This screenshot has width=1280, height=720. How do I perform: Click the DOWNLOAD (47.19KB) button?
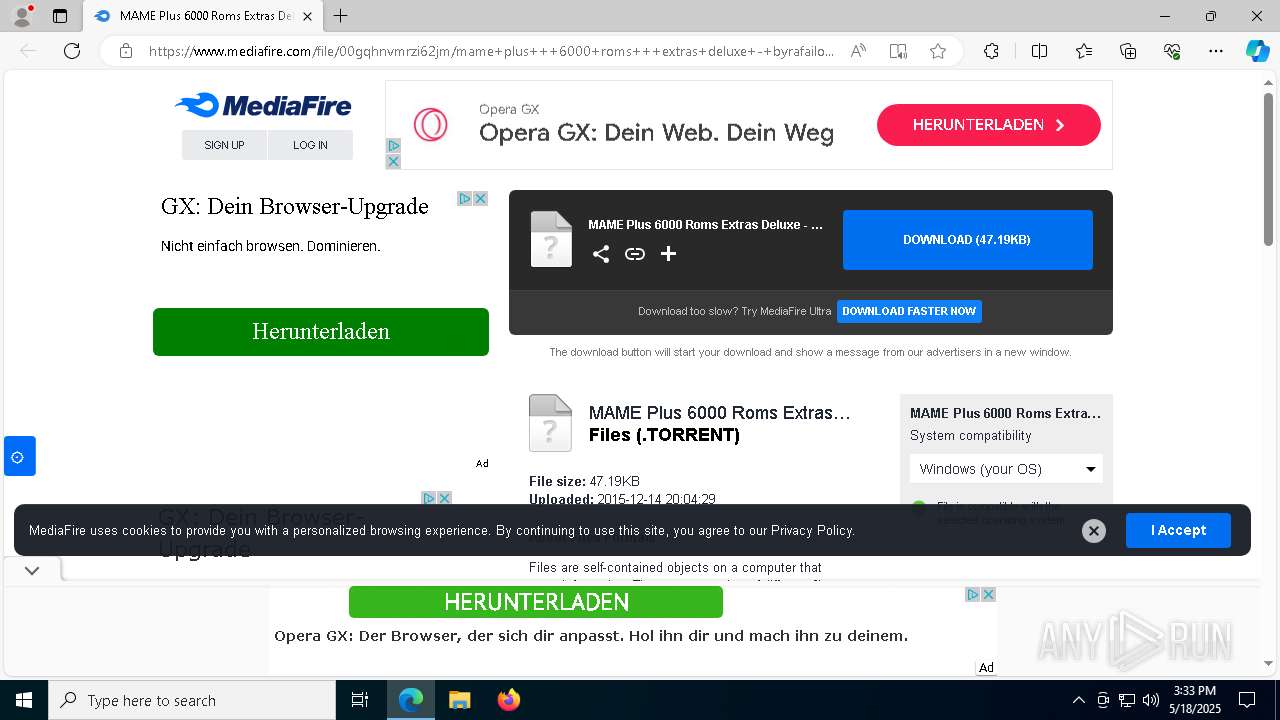[968, 240]
